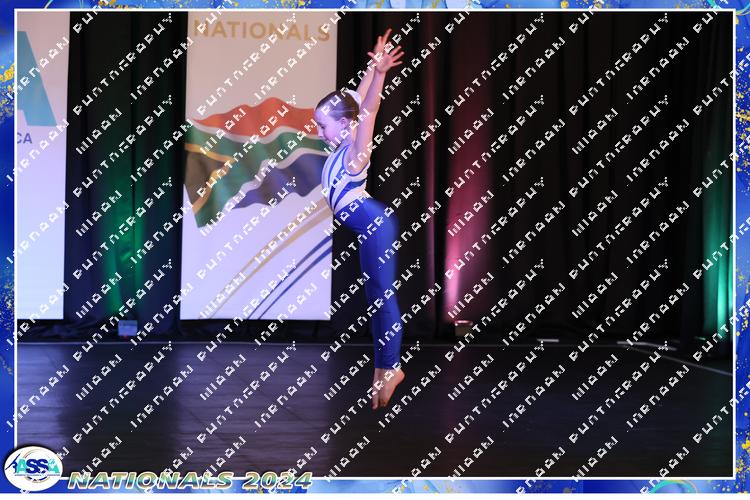This screenshot has height=500, width=750.
Task: Click the ASSA logo badge
Action: 33,468
